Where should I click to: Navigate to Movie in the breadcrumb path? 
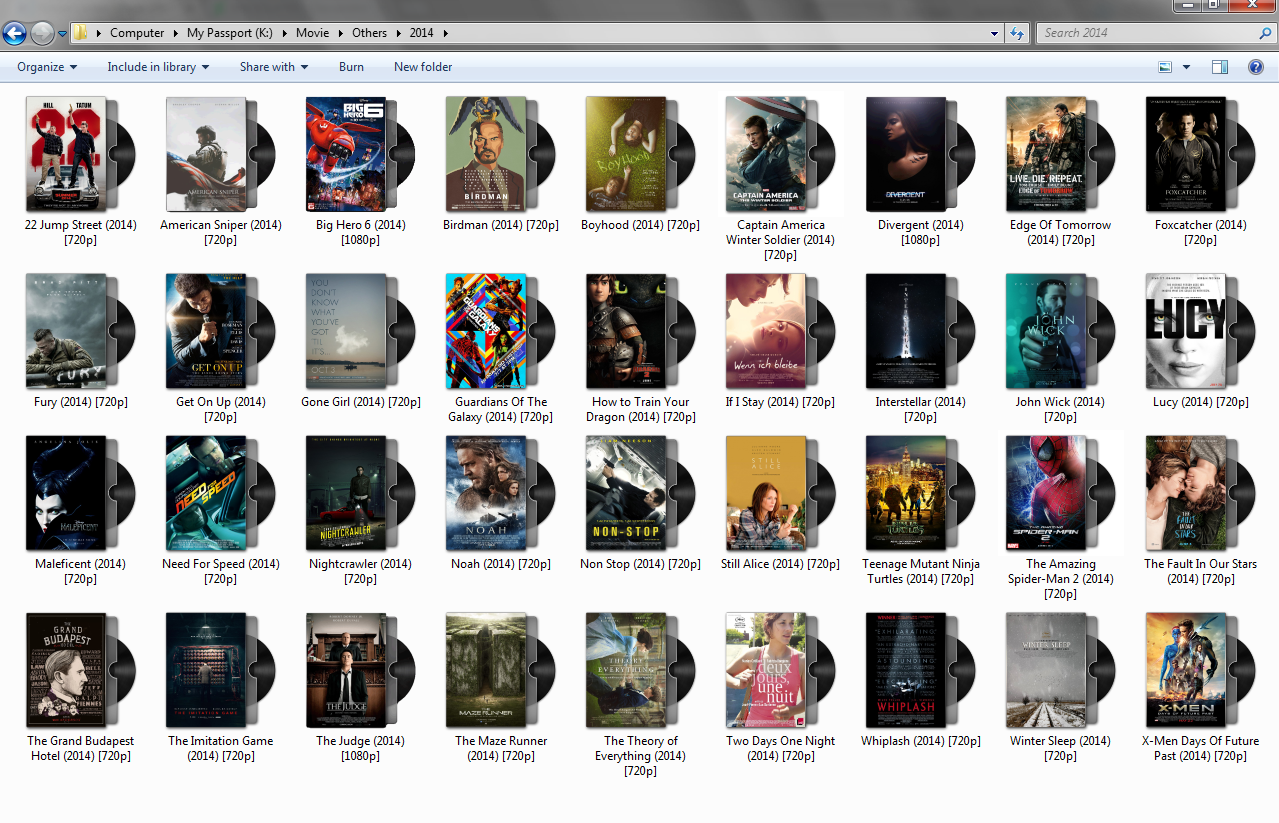tap(312, 33)
